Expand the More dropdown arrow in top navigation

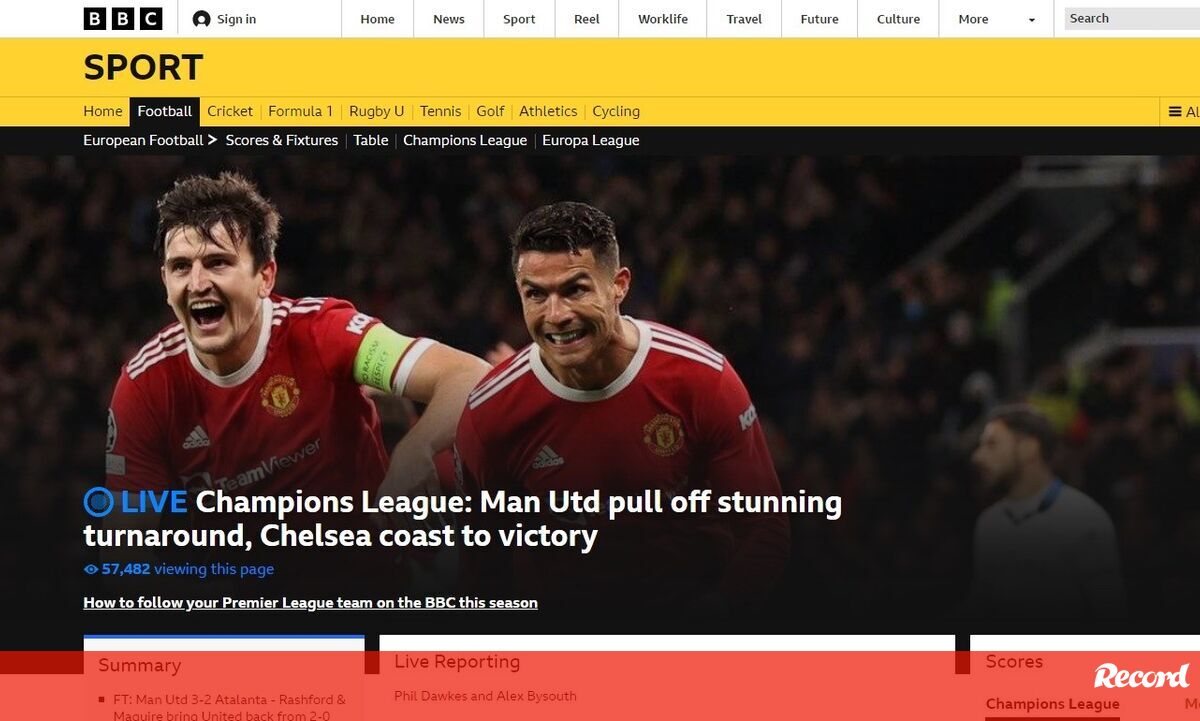point(1032,20)
